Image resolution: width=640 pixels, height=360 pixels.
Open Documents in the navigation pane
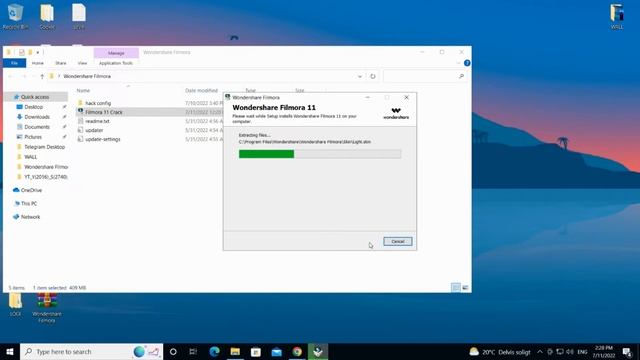(x=37, y=127)
